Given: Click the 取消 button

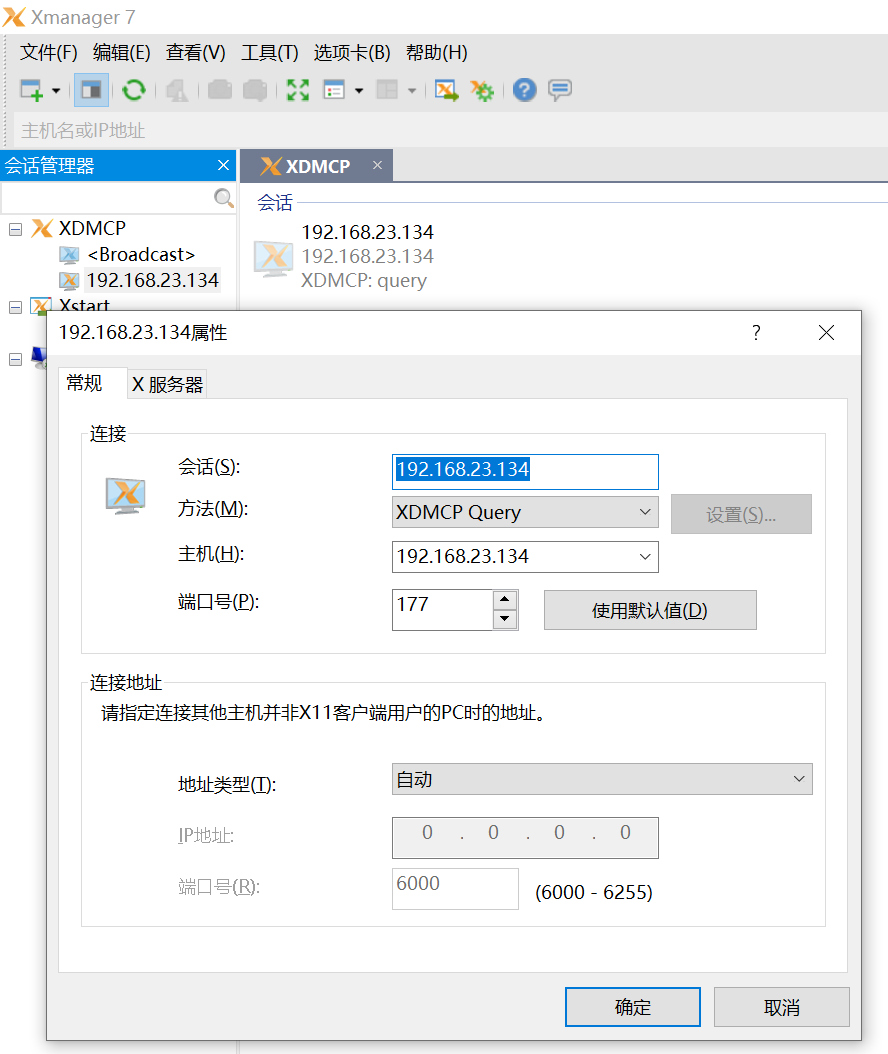Looking at the screenshot, I should 782,1007.
